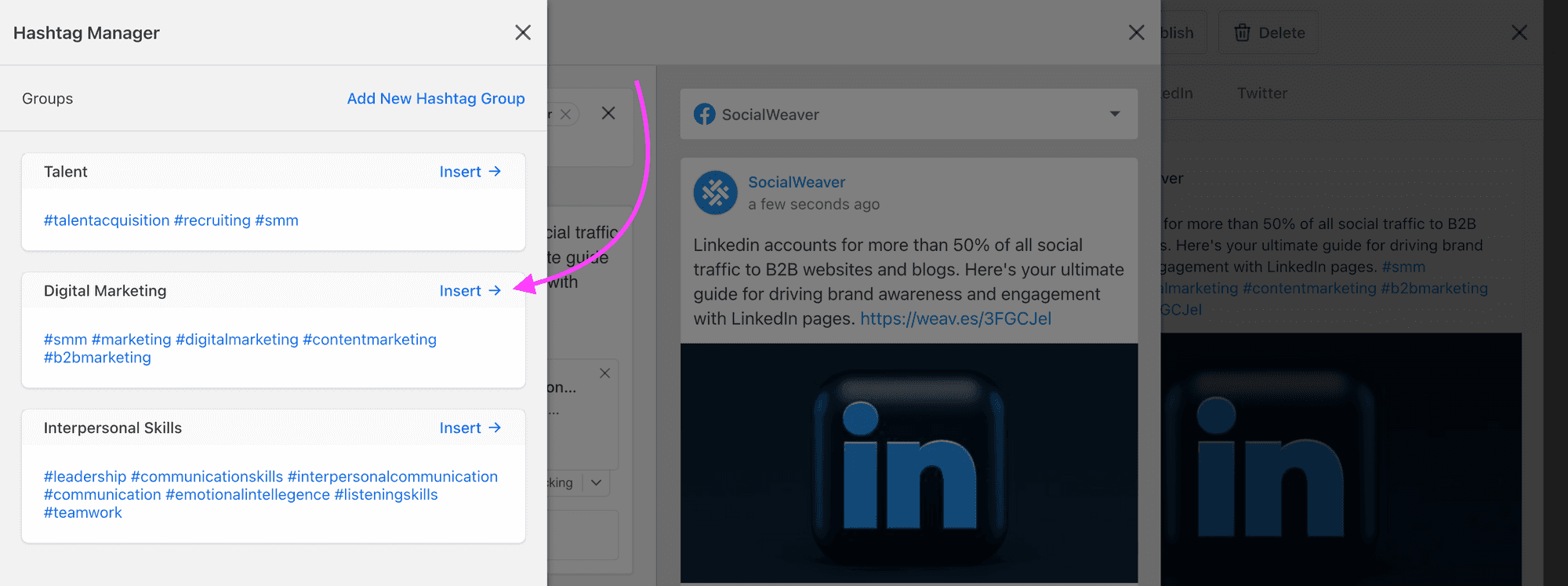Click the #contentmarketing hashtag in background post
Image resolution: width=1568 pixels, height=586 pixels.
(1309, 288)
